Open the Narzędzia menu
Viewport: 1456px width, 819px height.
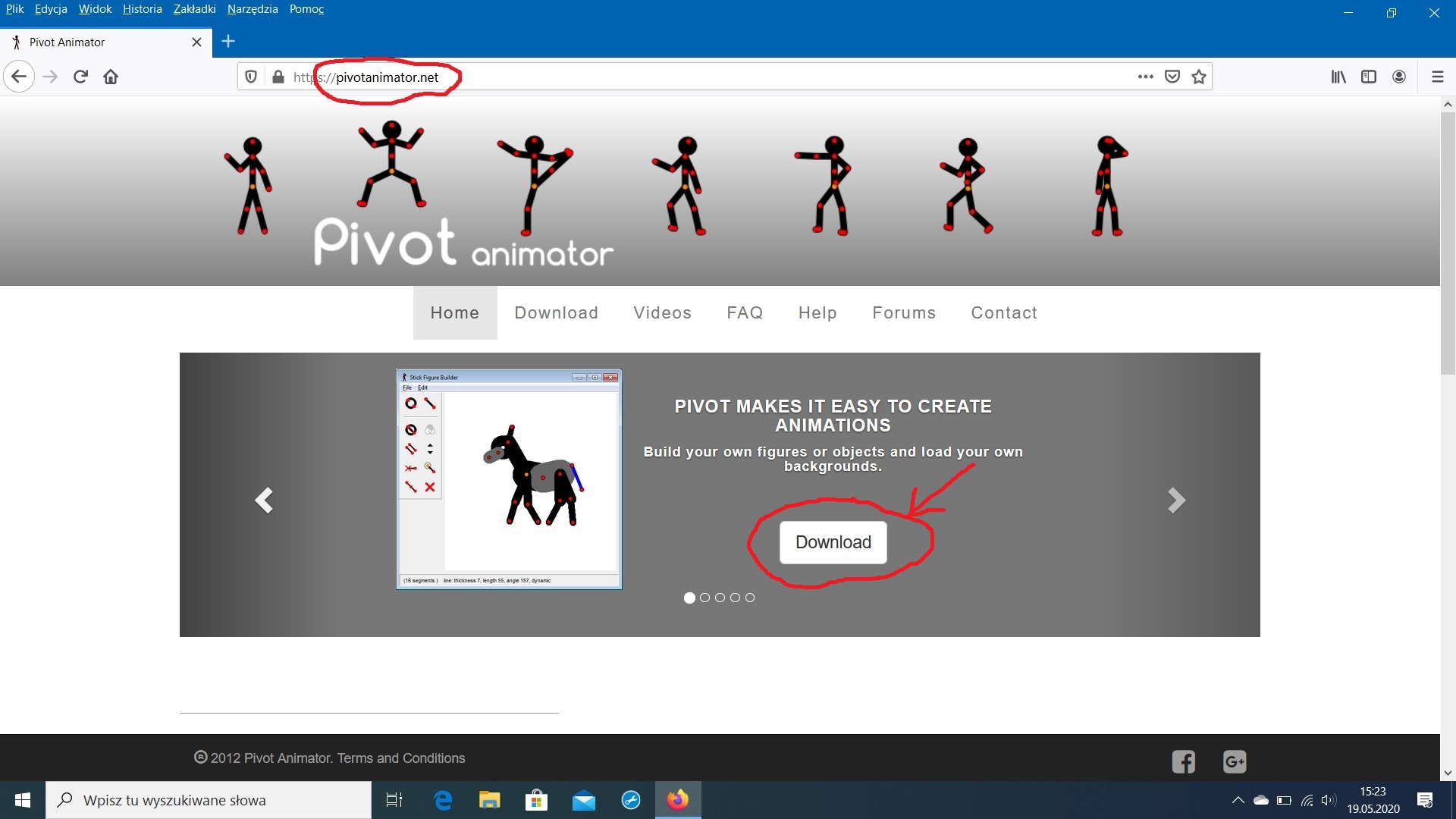pos(253,9)
